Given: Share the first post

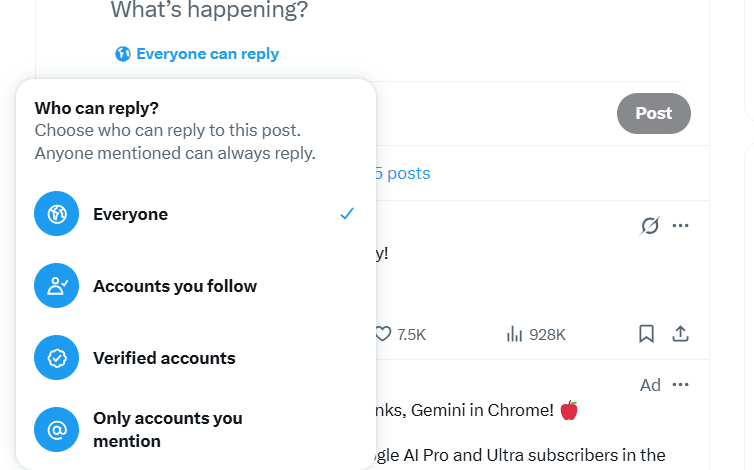Looking at the screenshot, I should click(x=680, y=334).
